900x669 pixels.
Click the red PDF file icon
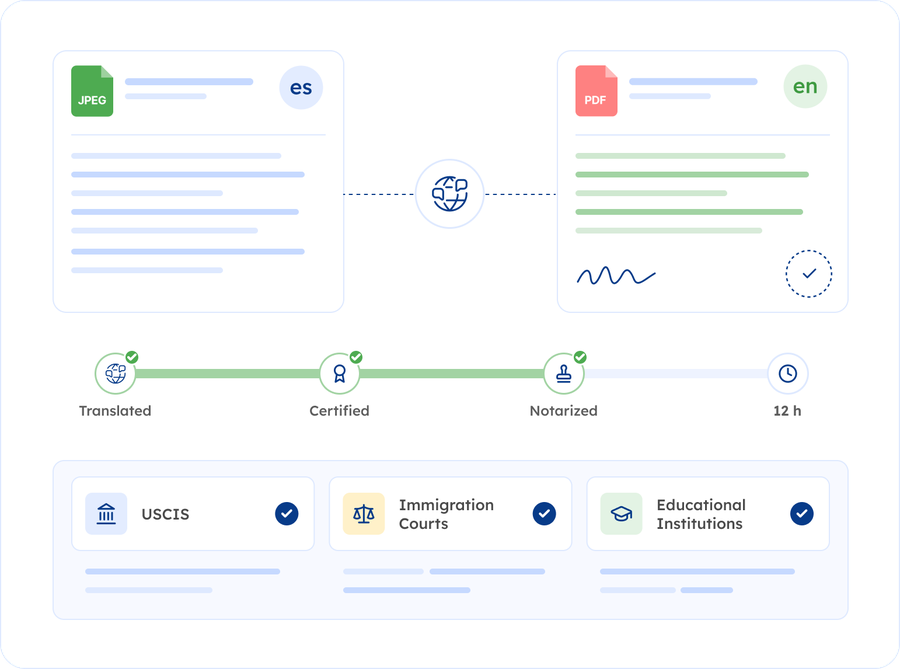click(596, 91)
